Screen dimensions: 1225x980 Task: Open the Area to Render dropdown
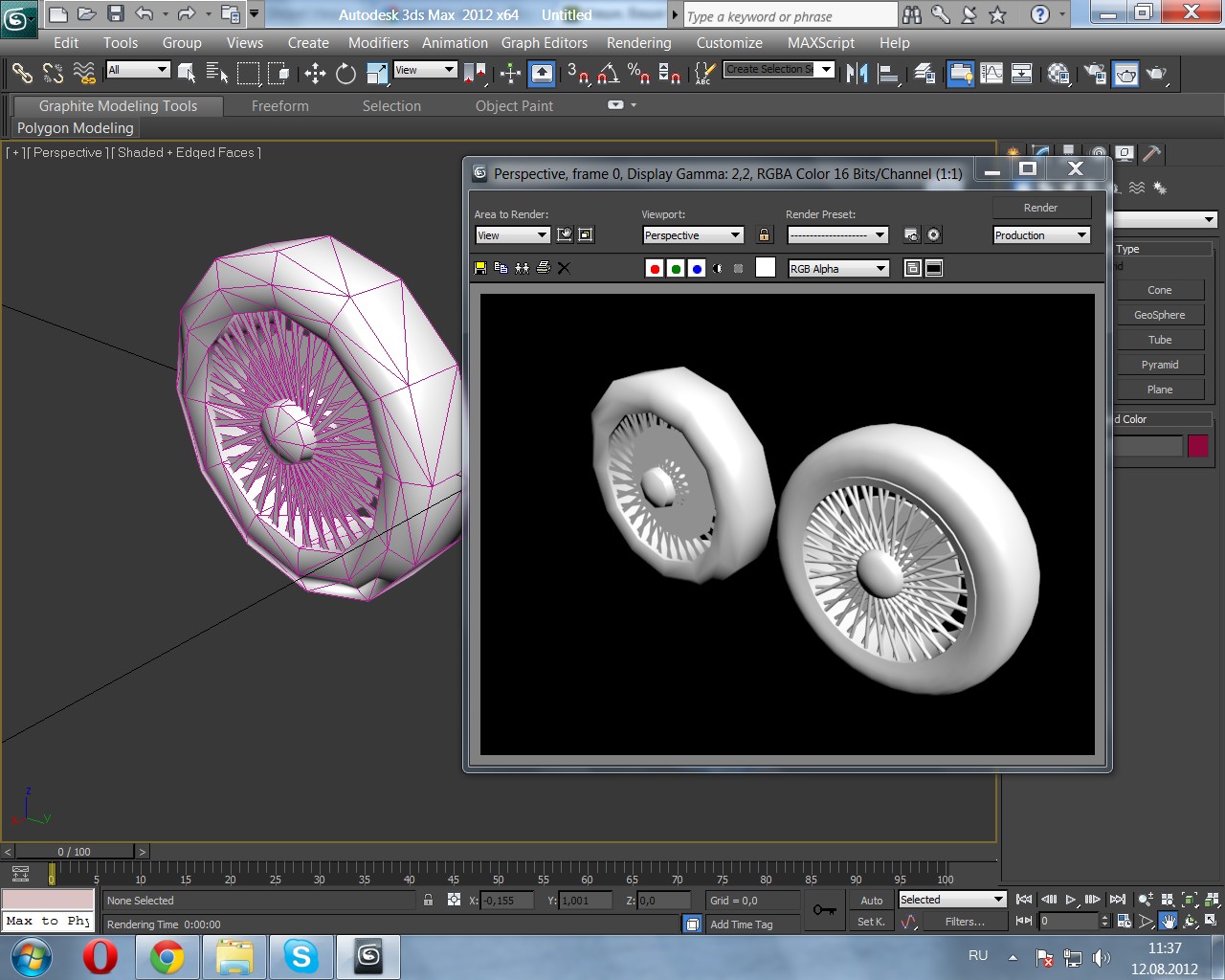point(512,235)
